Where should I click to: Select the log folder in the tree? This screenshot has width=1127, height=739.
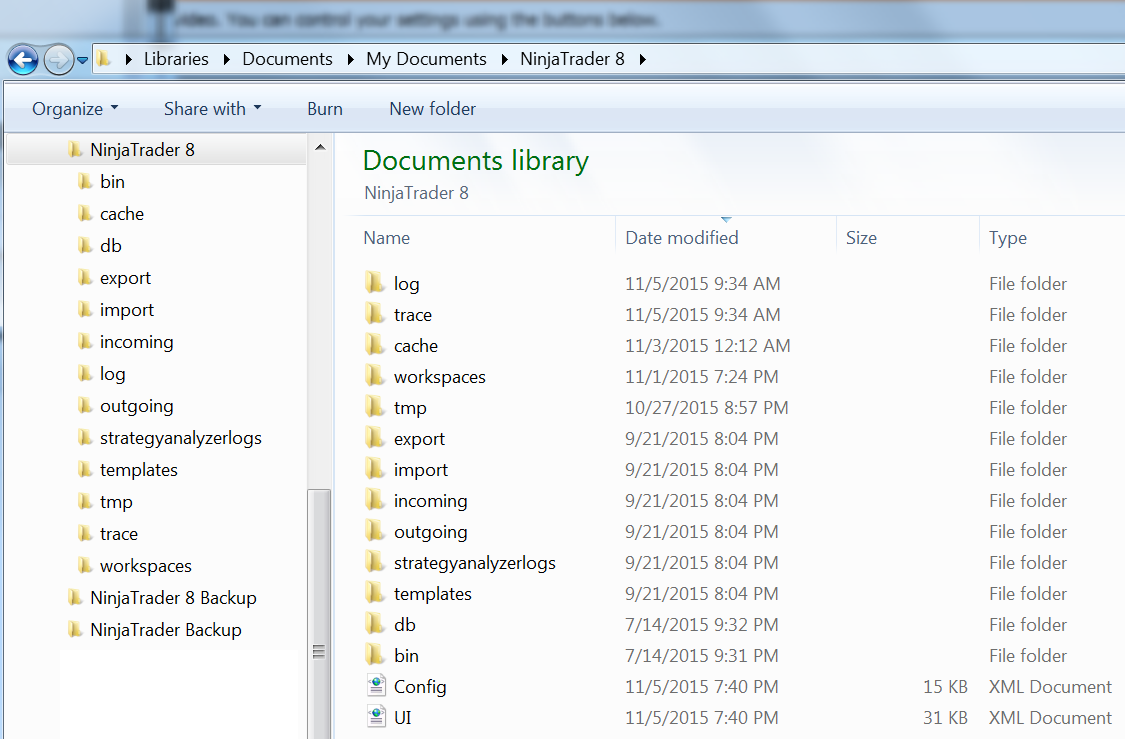(112, 374)
